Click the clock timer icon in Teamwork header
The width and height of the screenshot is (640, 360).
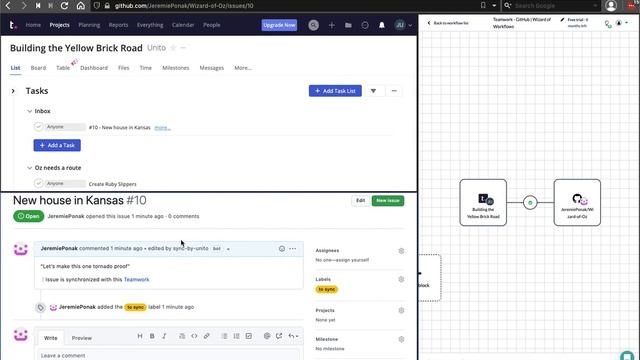[365, 25]
